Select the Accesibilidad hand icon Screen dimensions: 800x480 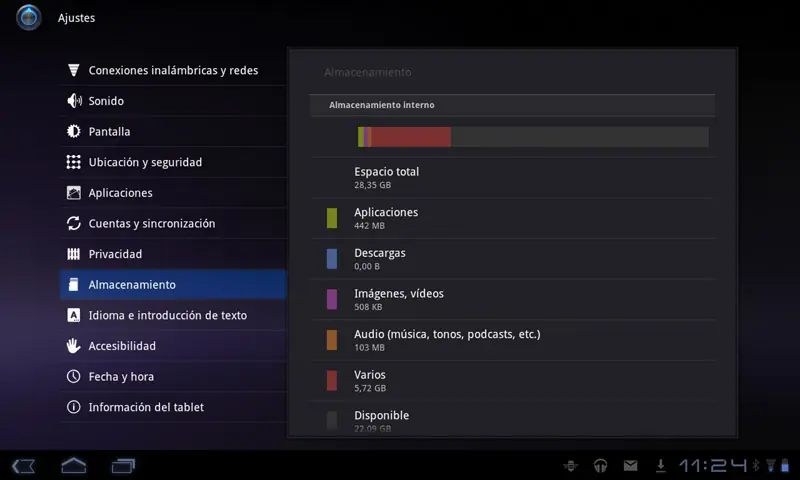[x=73, y=345]
